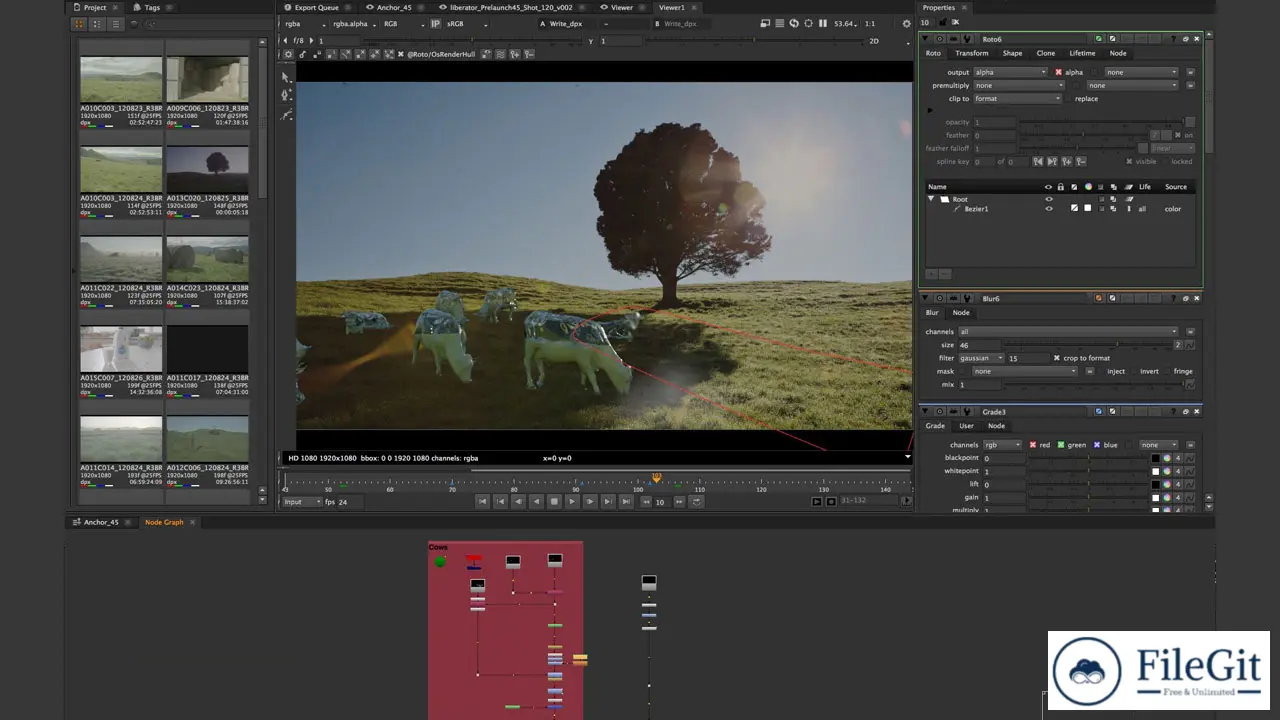Screen dimensions: 1280x720
Task: Open blackpoint color wheel picker
Action: 1167,458
